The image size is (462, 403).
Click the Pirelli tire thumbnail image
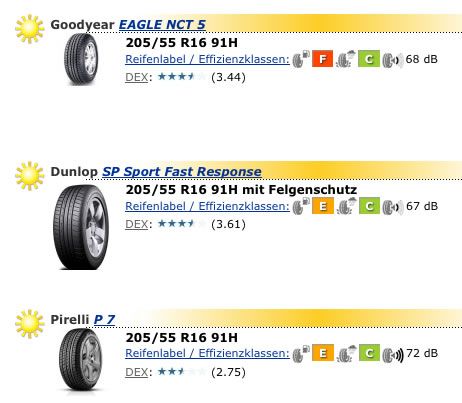80,360
